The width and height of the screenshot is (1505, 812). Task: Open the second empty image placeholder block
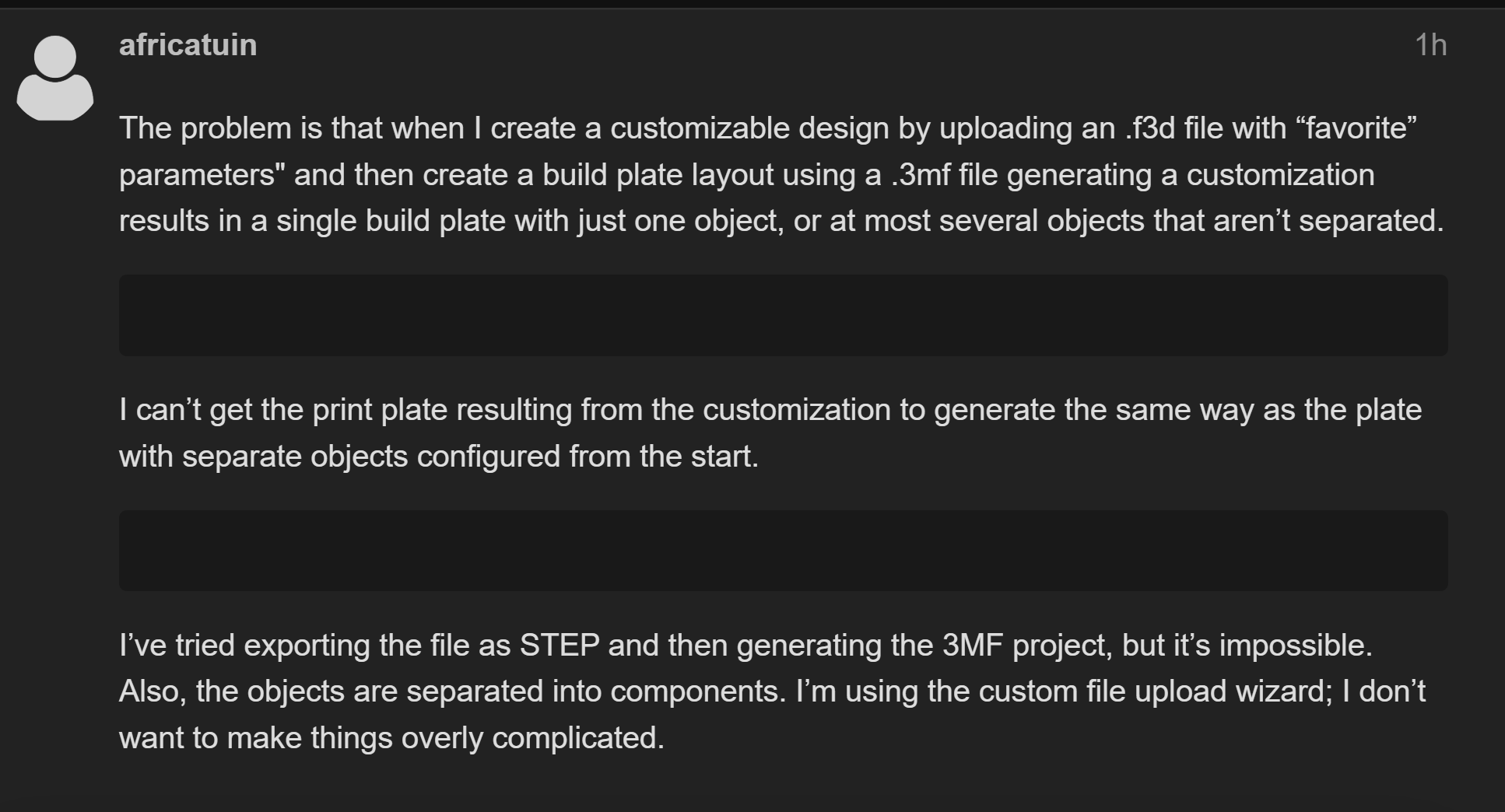(783, 551)
